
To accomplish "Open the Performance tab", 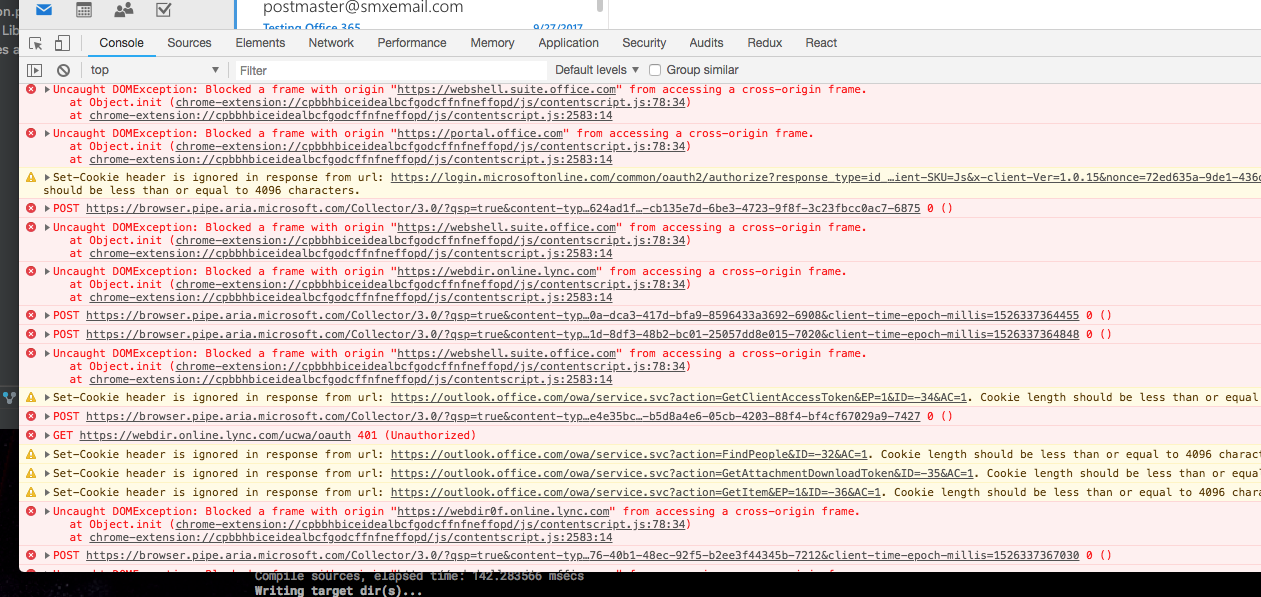I will 412,43.
